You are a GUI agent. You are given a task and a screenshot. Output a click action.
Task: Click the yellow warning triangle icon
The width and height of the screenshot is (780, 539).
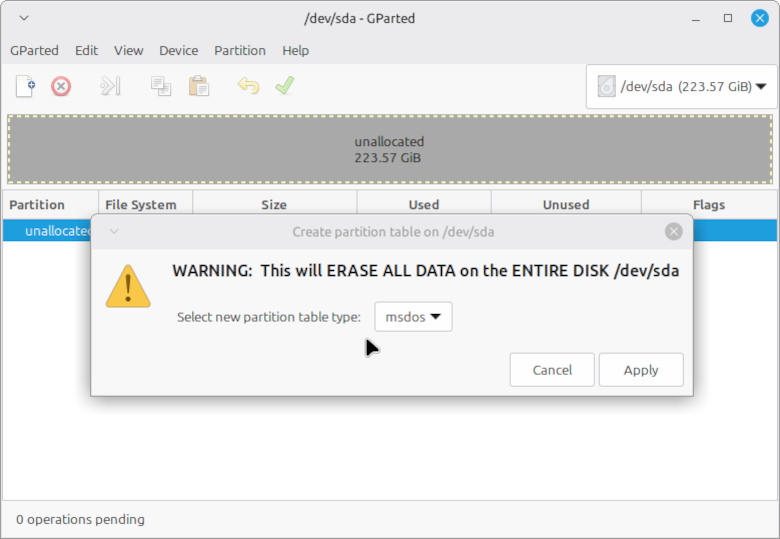click(128, 286)
